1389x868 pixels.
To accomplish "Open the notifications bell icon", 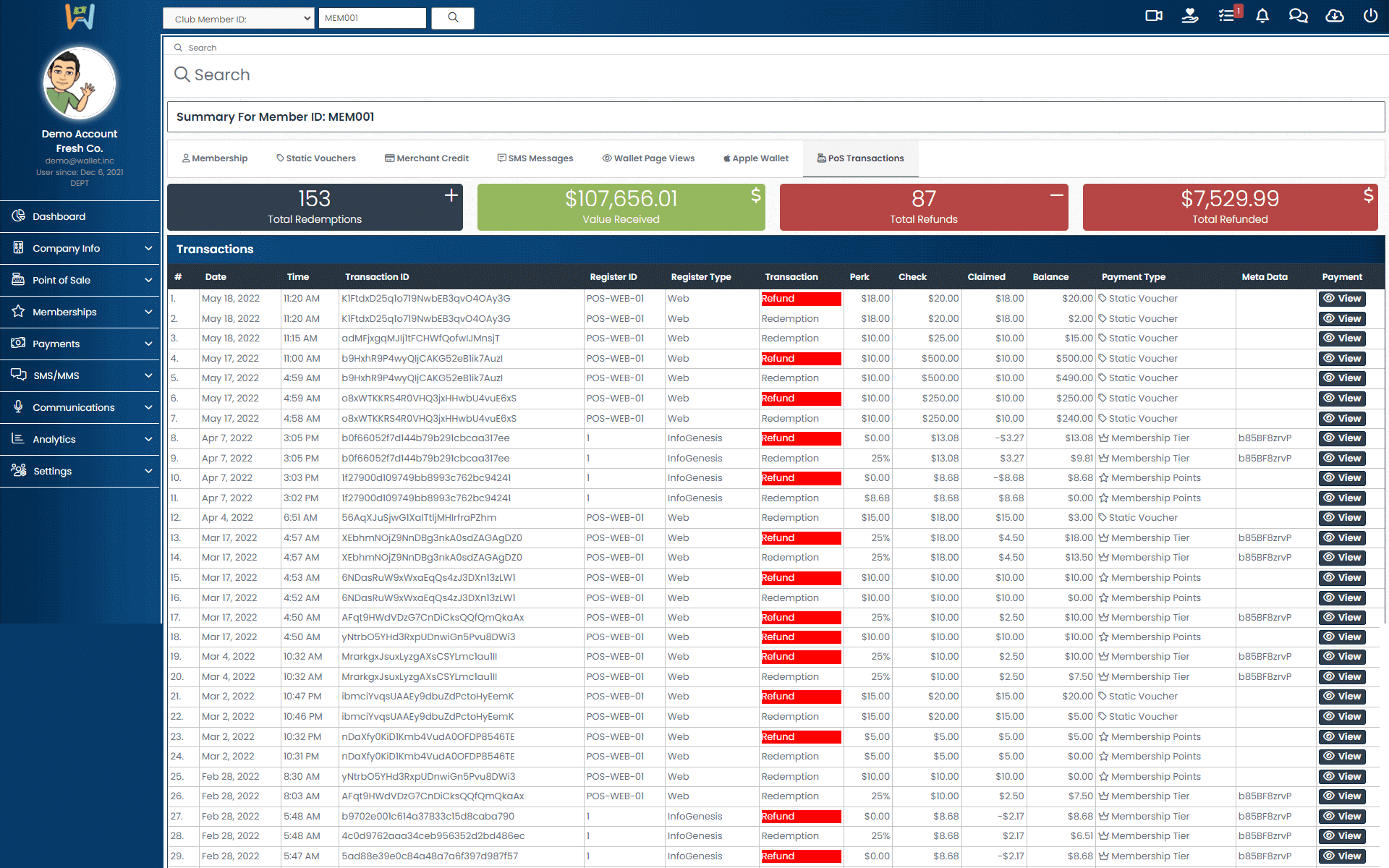I will click(1262, 16).
